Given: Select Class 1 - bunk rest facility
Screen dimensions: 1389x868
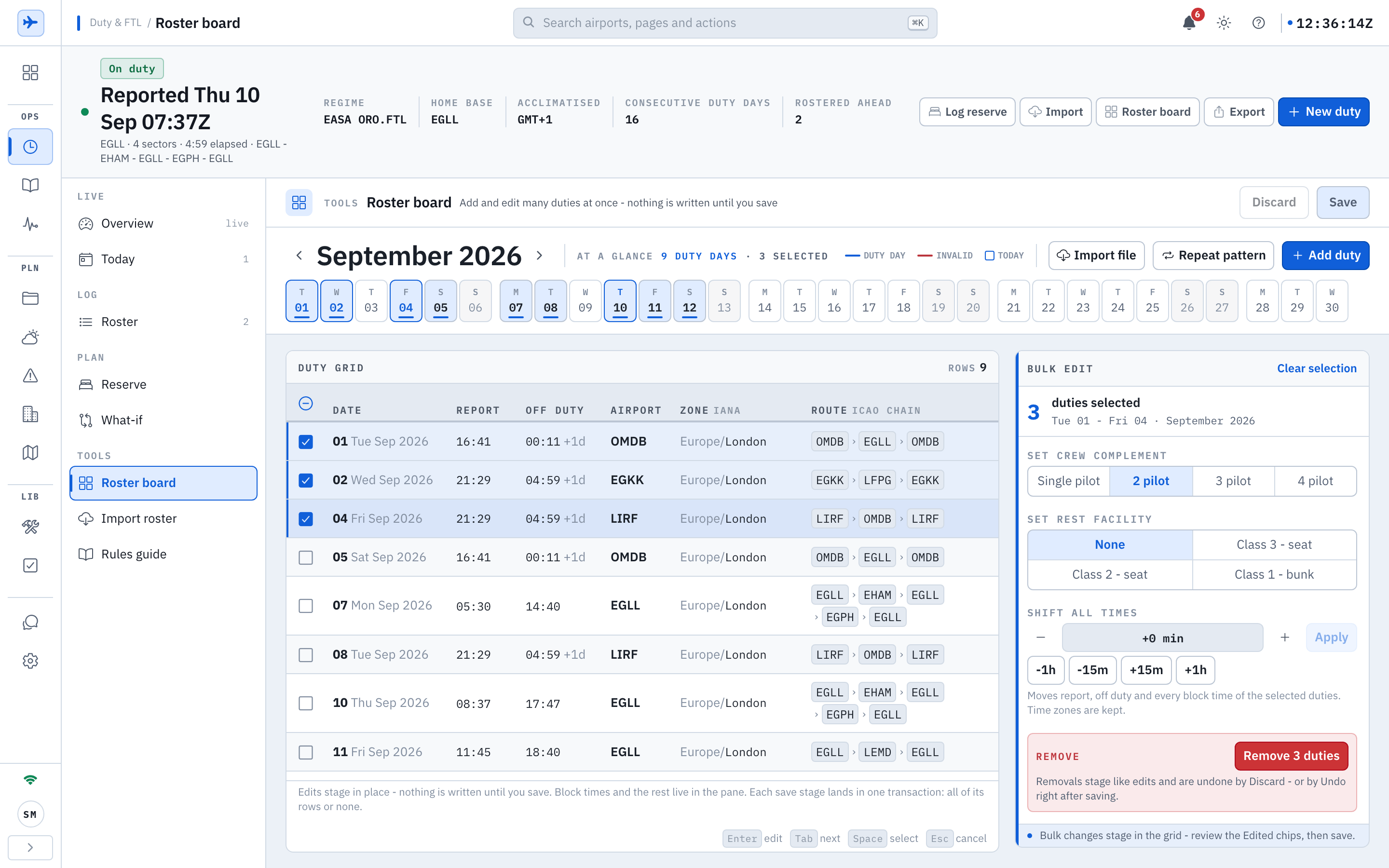Looking at the screenshot, I should 1274,575.
